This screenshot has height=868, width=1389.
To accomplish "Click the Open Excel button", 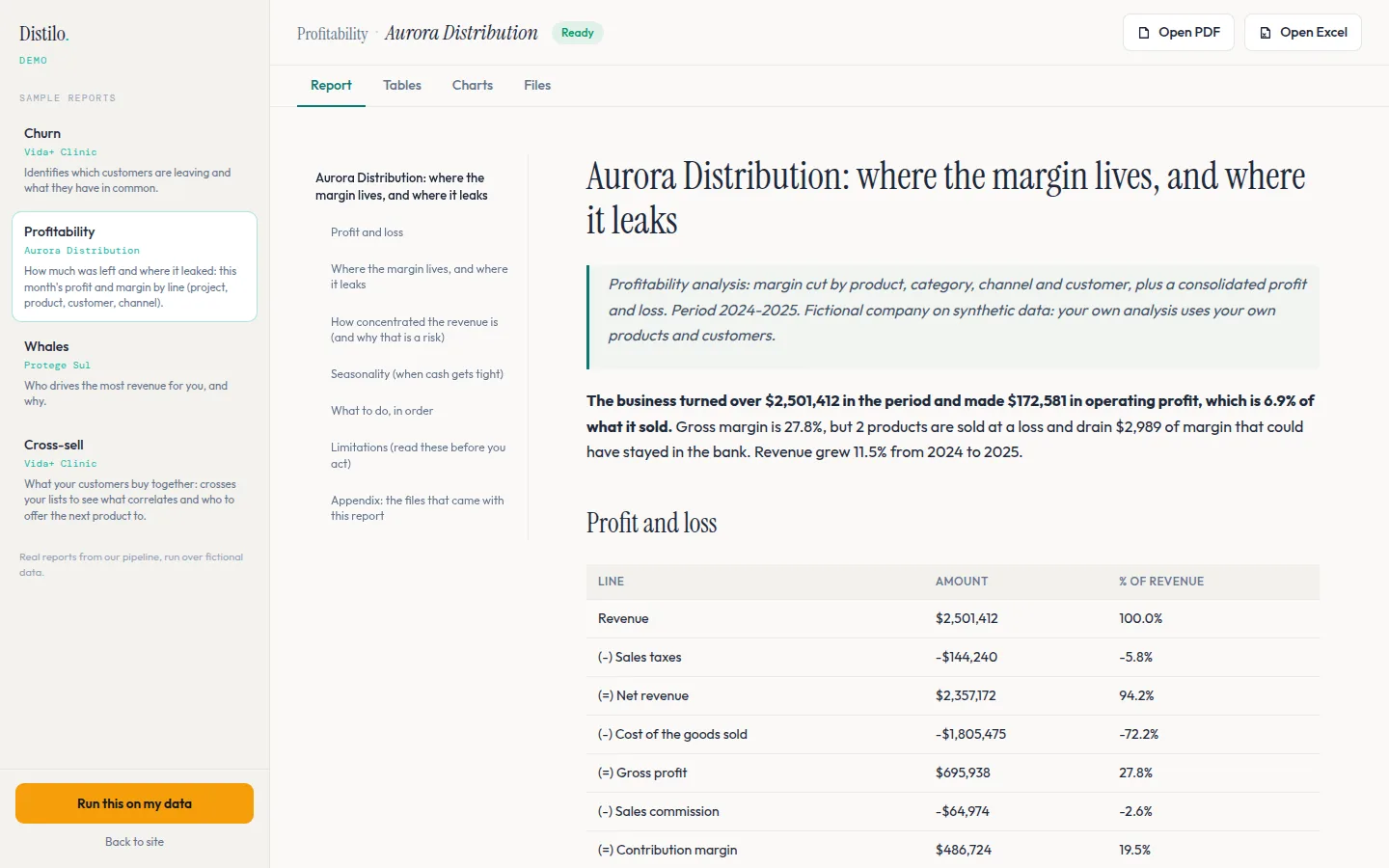I will (1303, 33).
